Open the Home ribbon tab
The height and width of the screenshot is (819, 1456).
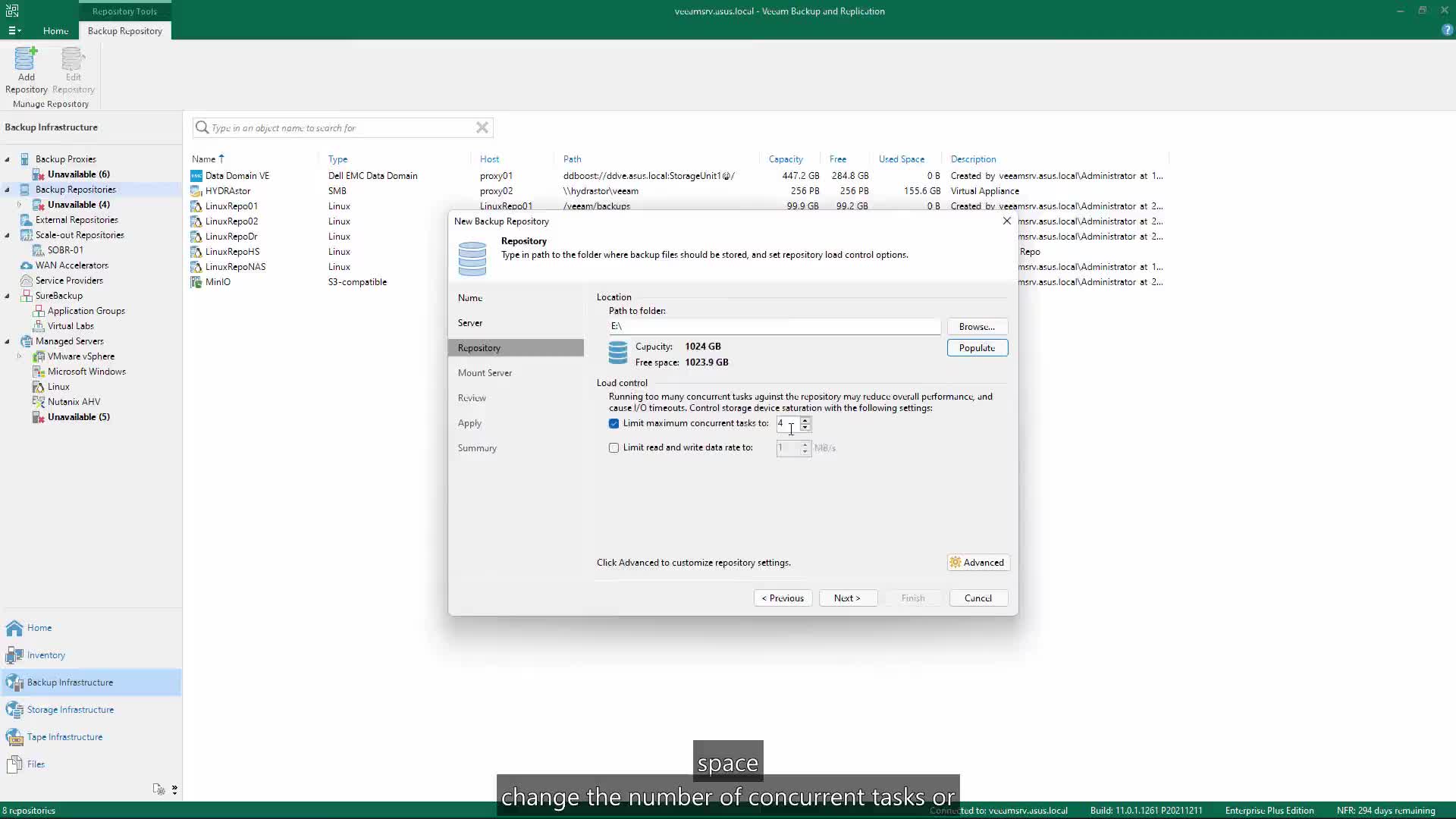(x=55, y=31)
